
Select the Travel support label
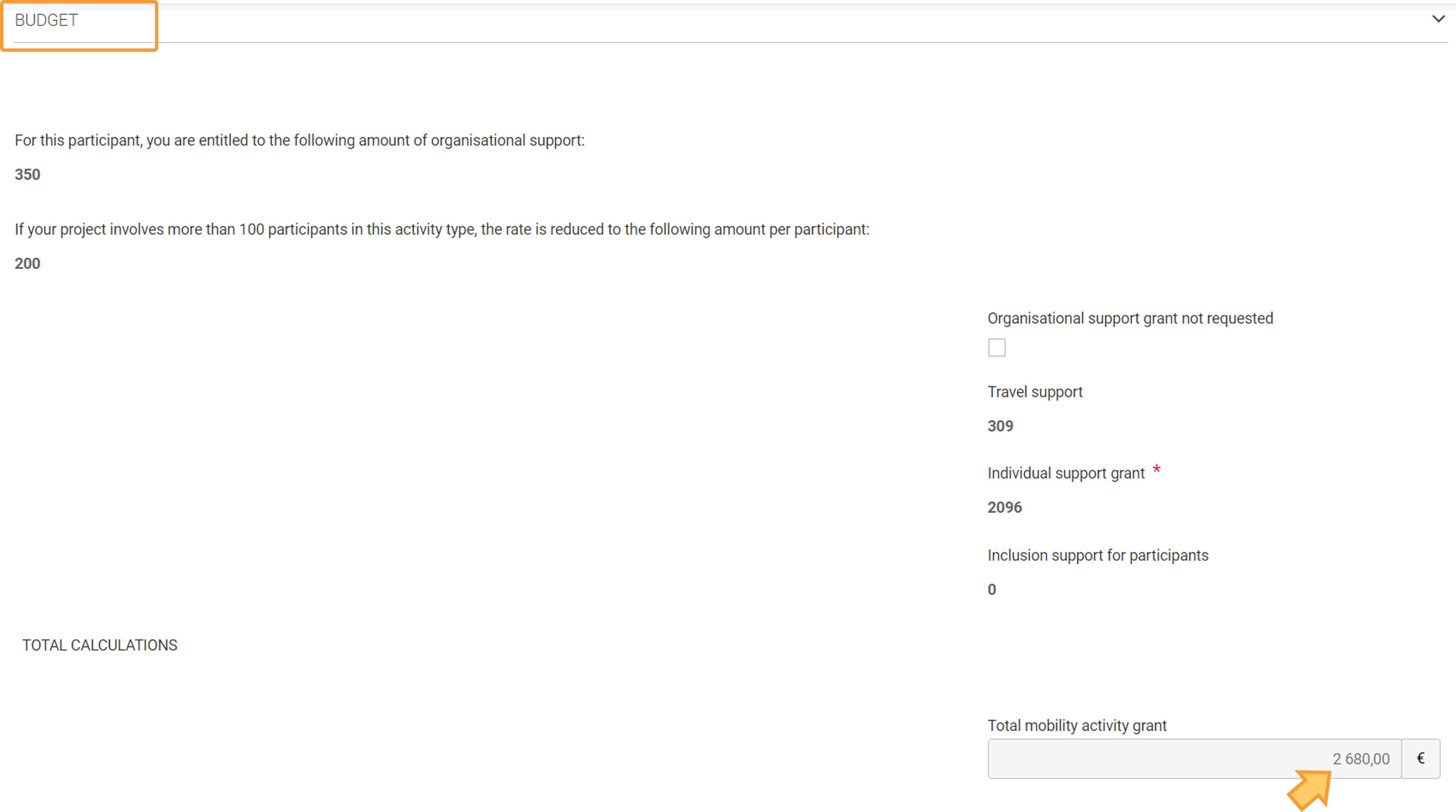[1034, 391]
